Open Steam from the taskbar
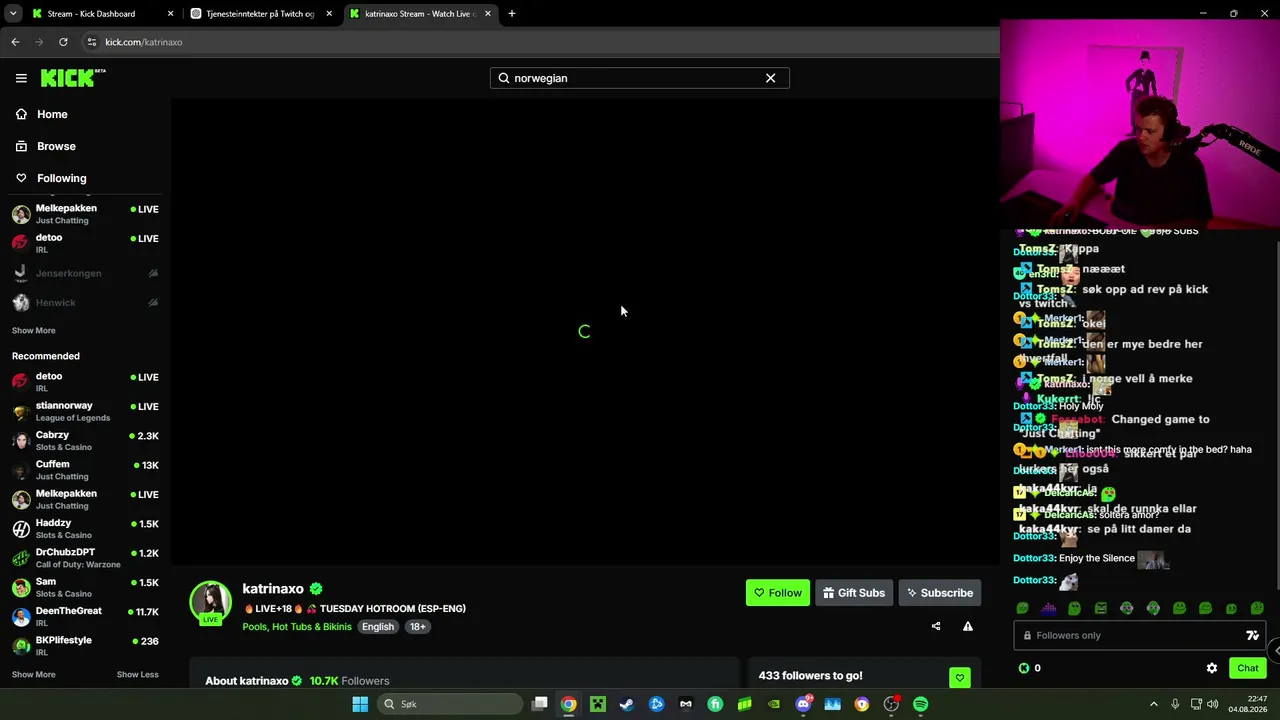Image resolution: width=1280 pixels, height=720 pixels. [627, 704]
